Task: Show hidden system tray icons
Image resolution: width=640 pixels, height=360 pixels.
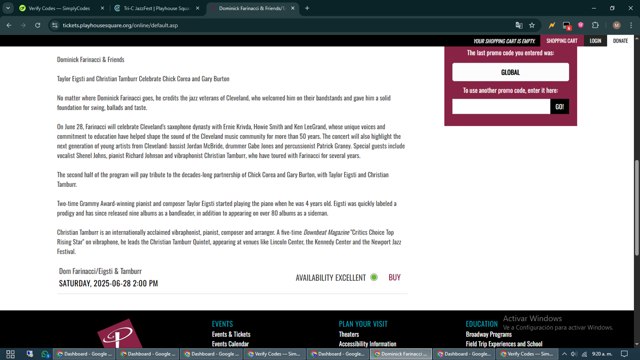Action: 564,354
